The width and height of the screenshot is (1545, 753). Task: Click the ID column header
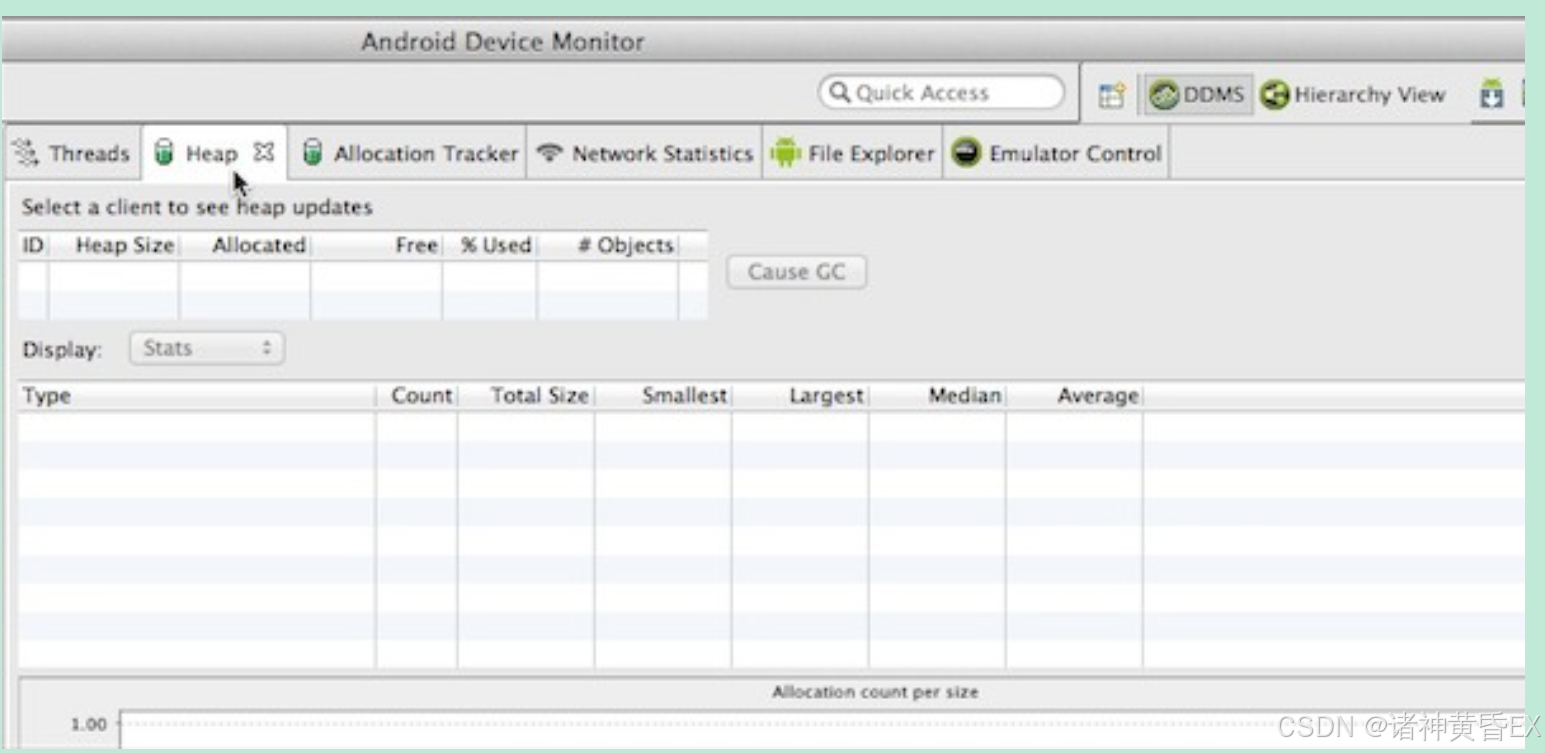(33, 245)
